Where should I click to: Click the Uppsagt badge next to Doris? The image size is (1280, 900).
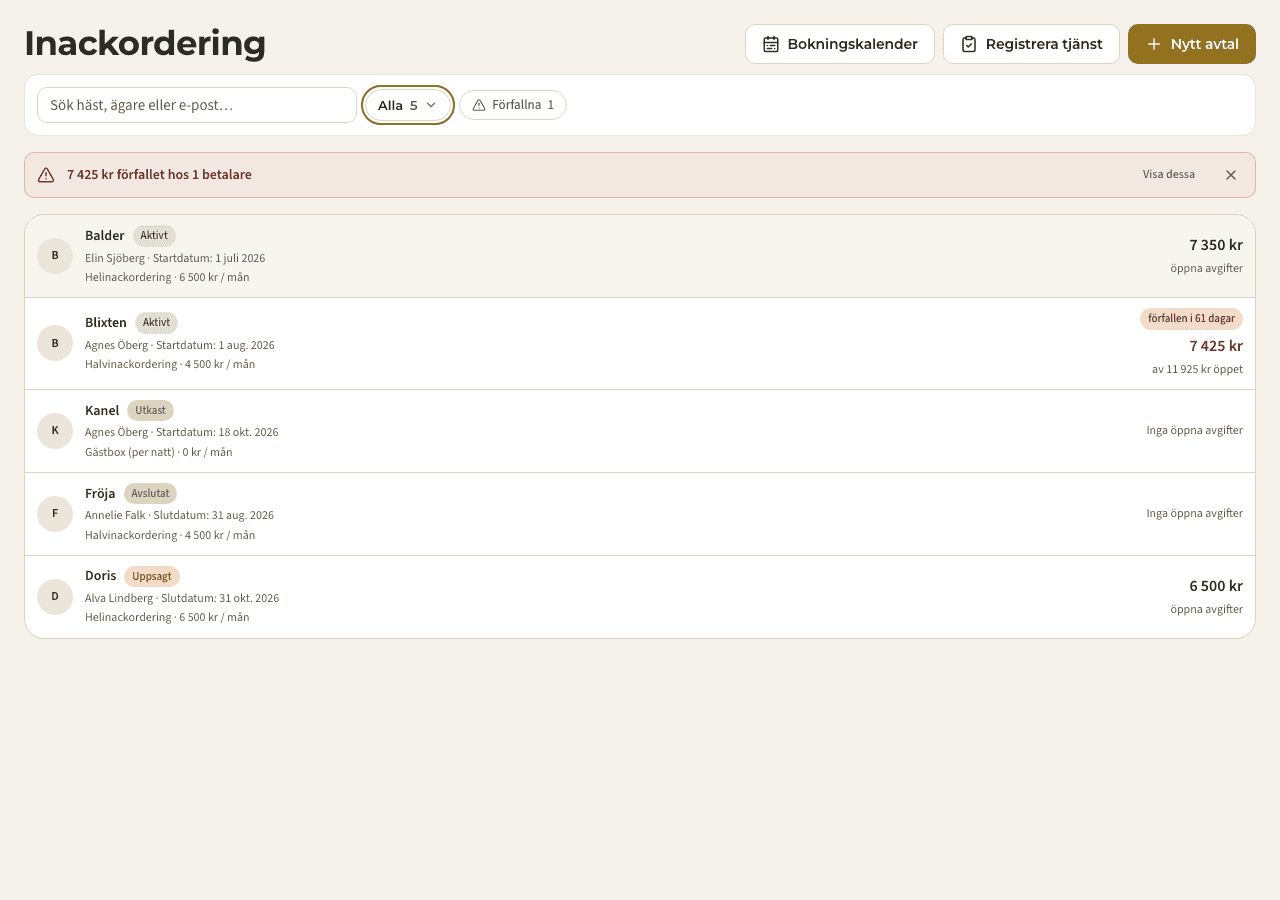click(152, 577)
